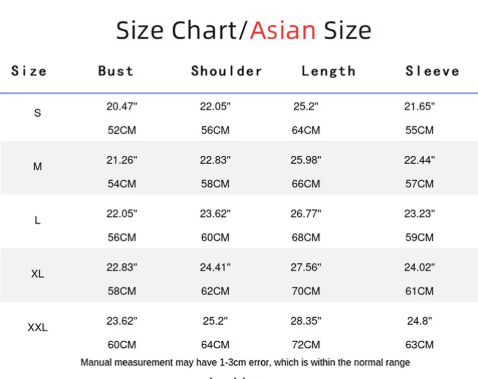Click the Sleeve column header

[432, 71]
